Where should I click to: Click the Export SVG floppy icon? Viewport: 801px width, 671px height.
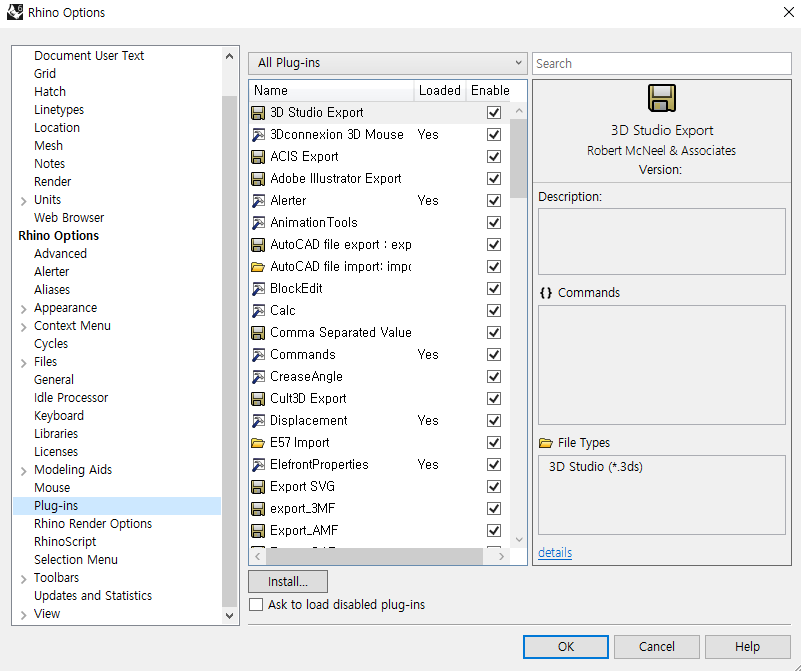(x=258, y=486)
